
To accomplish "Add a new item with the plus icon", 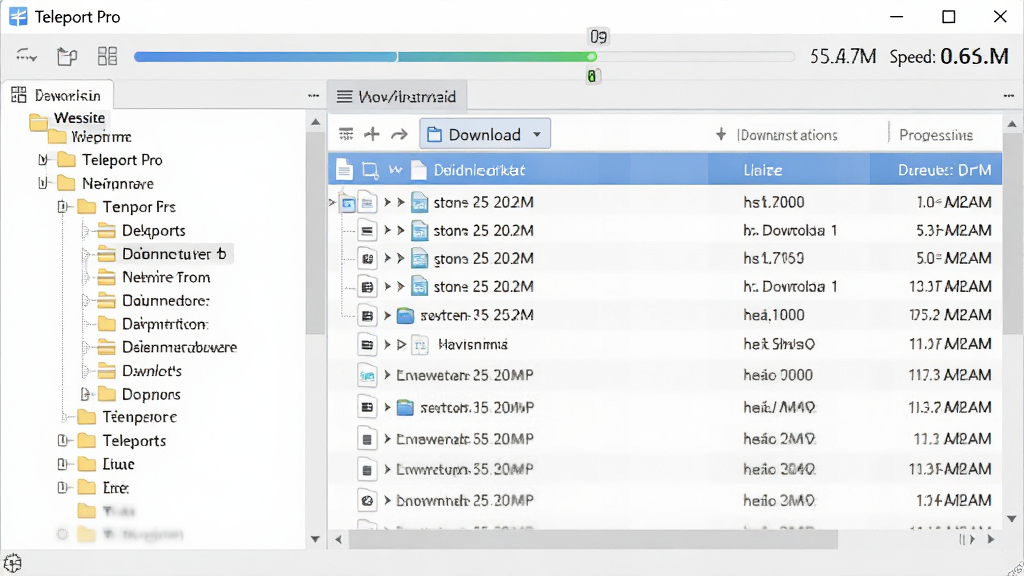I will (372, 135).
